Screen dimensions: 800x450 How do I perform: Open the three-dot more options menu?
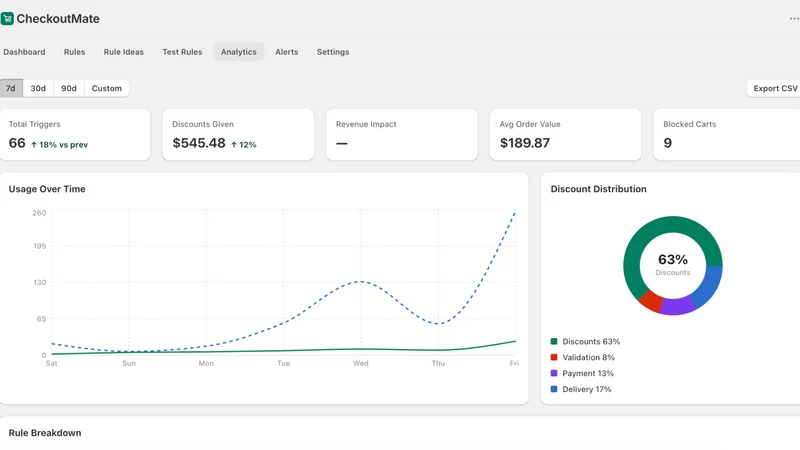[794, 18]
